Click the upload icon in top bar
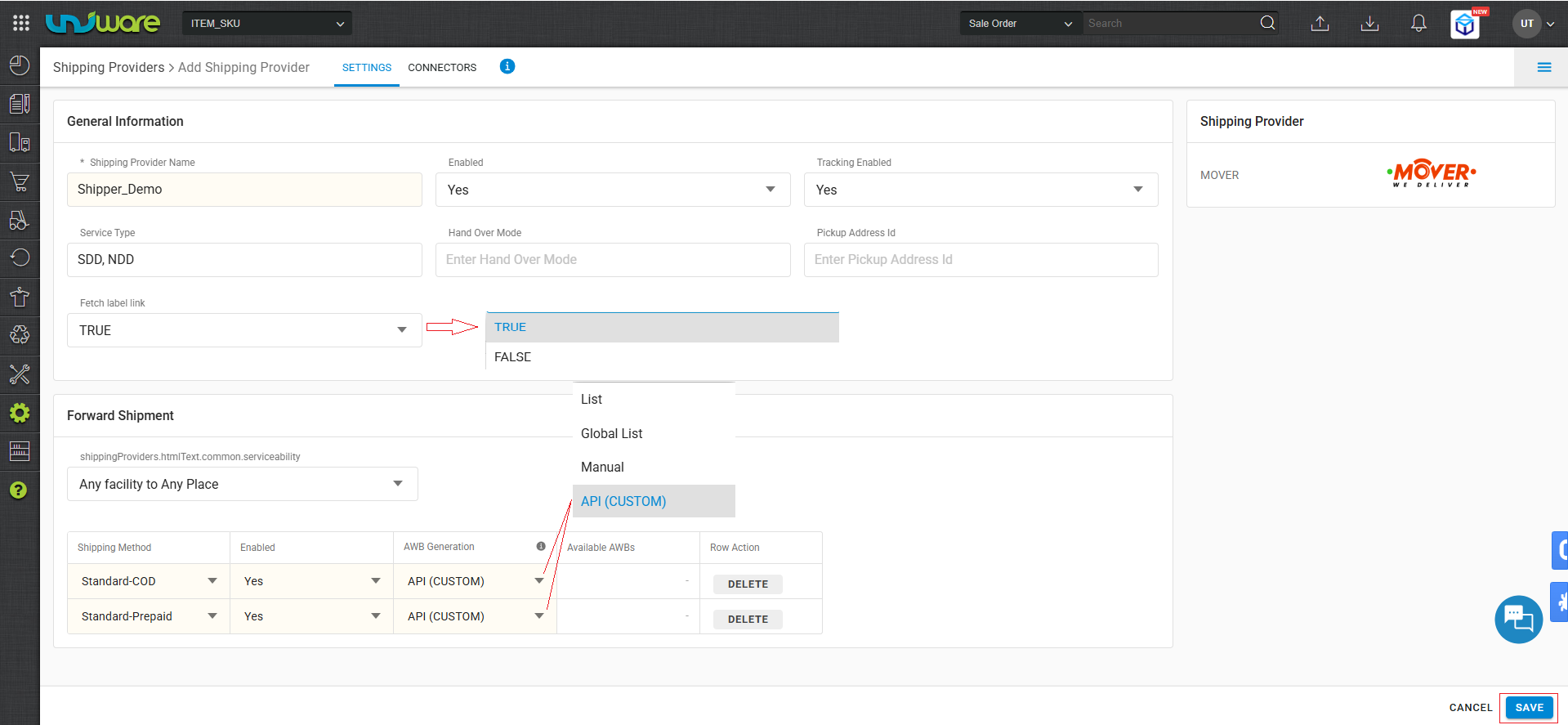The height and width of the screenshot is (725, 1568). (1320, 23)
